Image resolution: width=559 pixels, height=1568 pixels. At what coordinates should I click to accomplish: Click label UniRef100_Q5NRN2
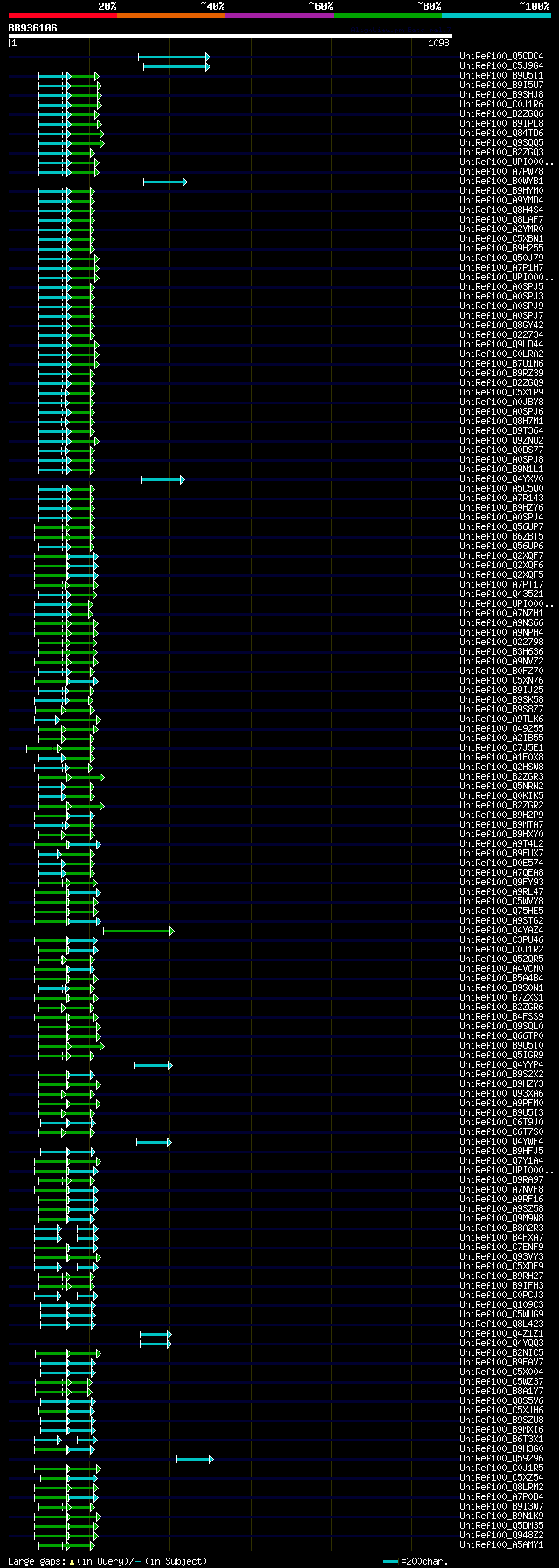[x=501, y=787]
